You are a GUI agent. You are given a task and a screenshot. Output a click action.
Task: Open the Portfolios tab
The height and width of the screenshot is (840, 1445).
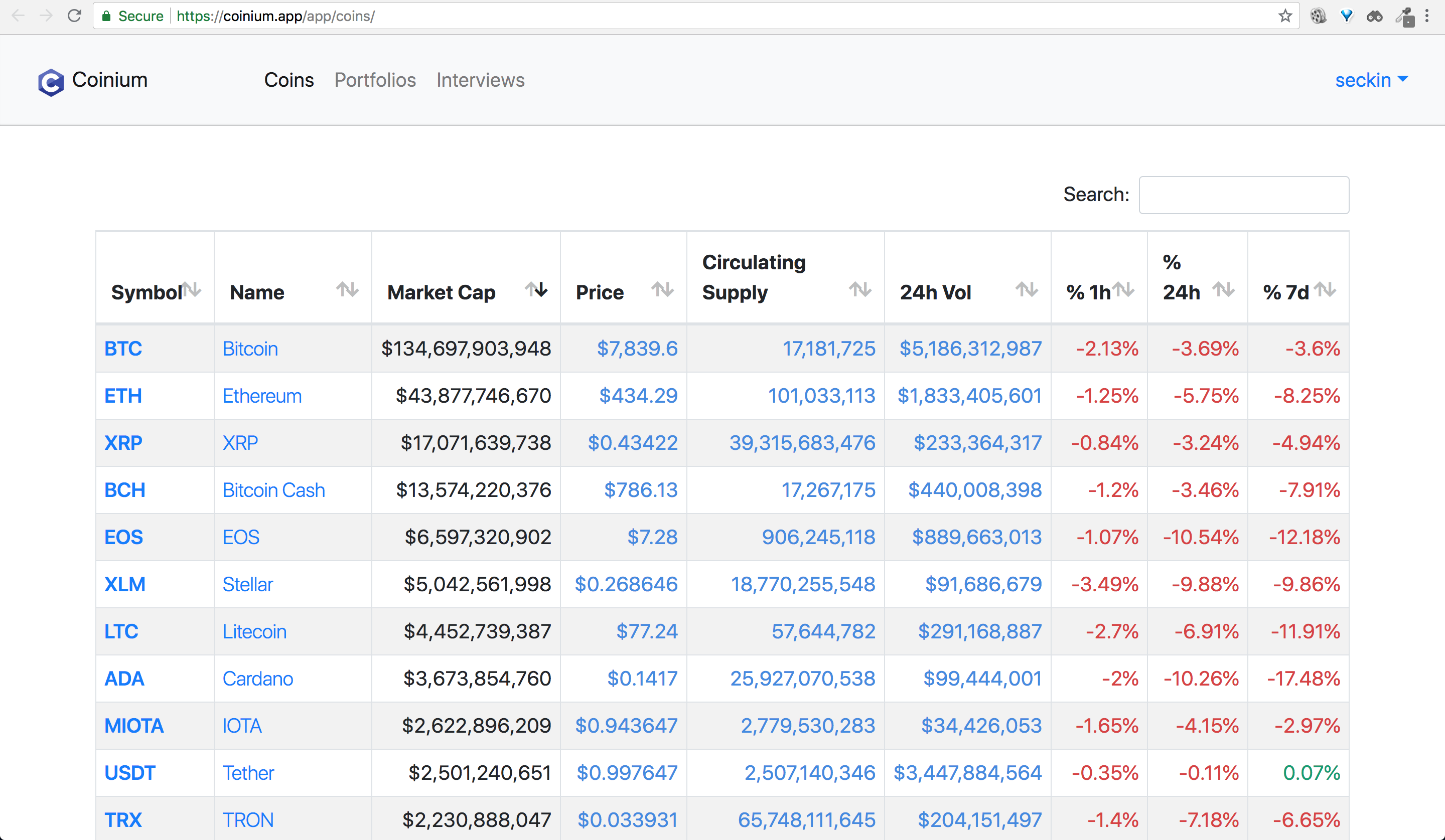point(375,80)
